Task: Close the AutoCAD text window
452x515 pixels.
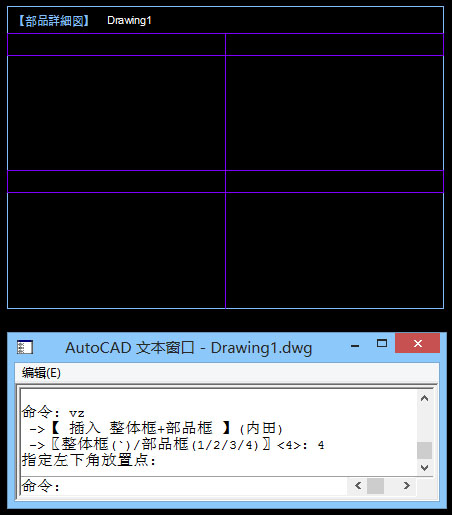Action: pos(417,343)
